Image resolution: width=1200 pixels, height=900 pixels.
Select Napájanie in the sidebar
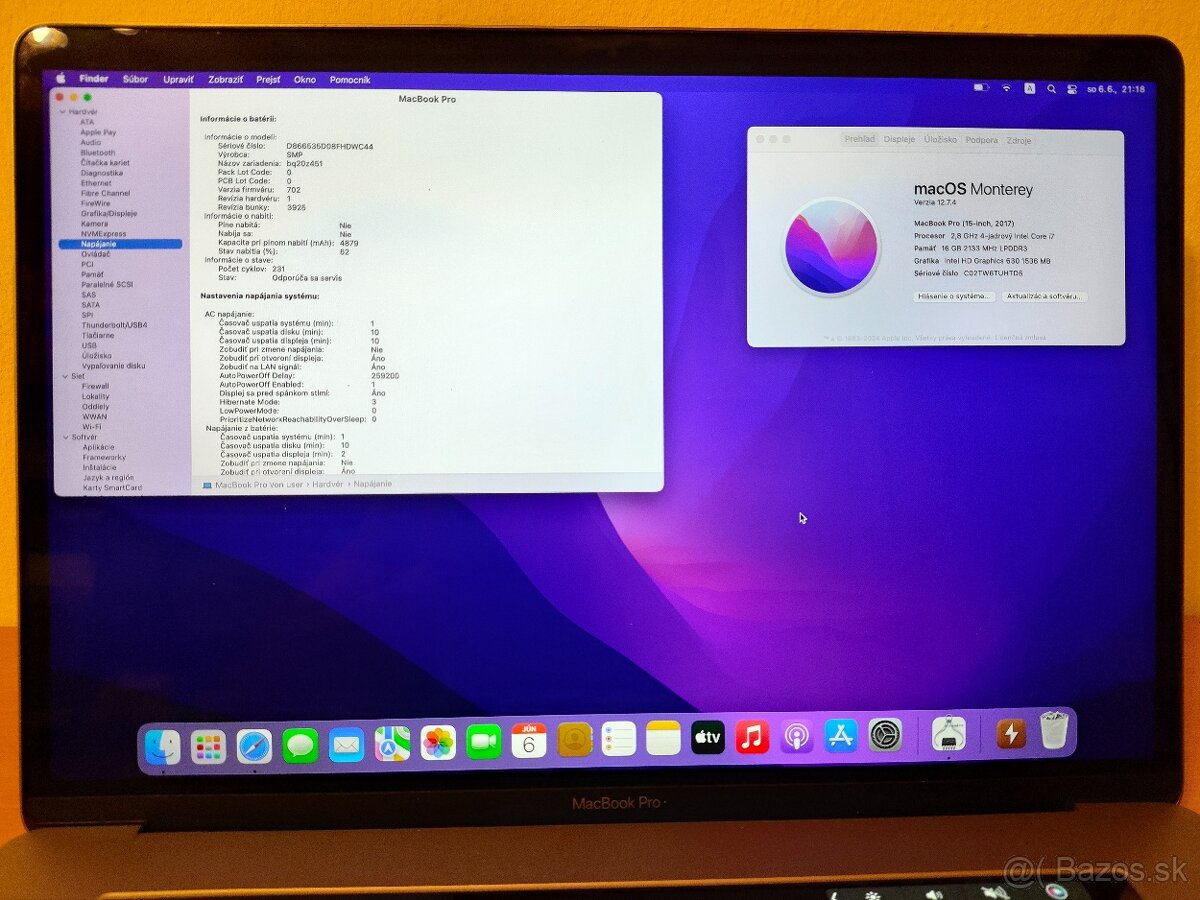point(120,244)
